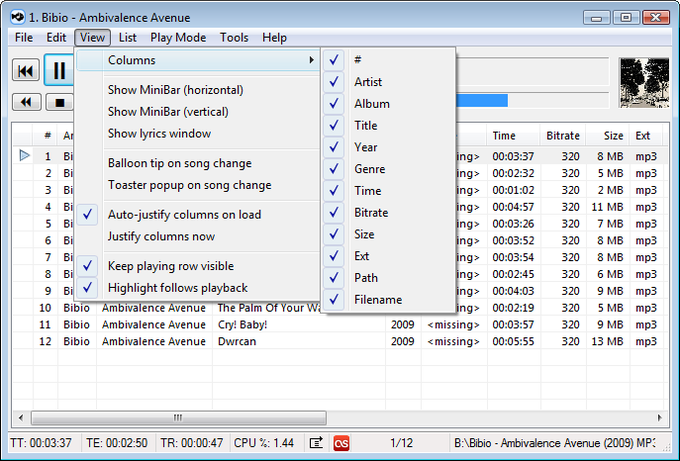Choose Justify columns now

(x=198, y=236)
